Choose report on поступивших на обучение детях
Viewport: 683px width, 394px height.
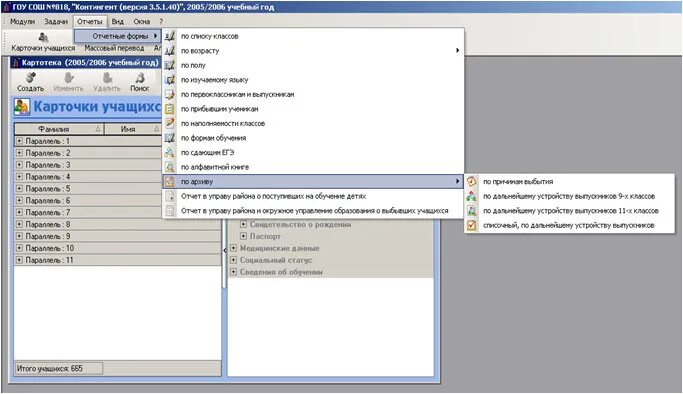click(x=313, y=196)
